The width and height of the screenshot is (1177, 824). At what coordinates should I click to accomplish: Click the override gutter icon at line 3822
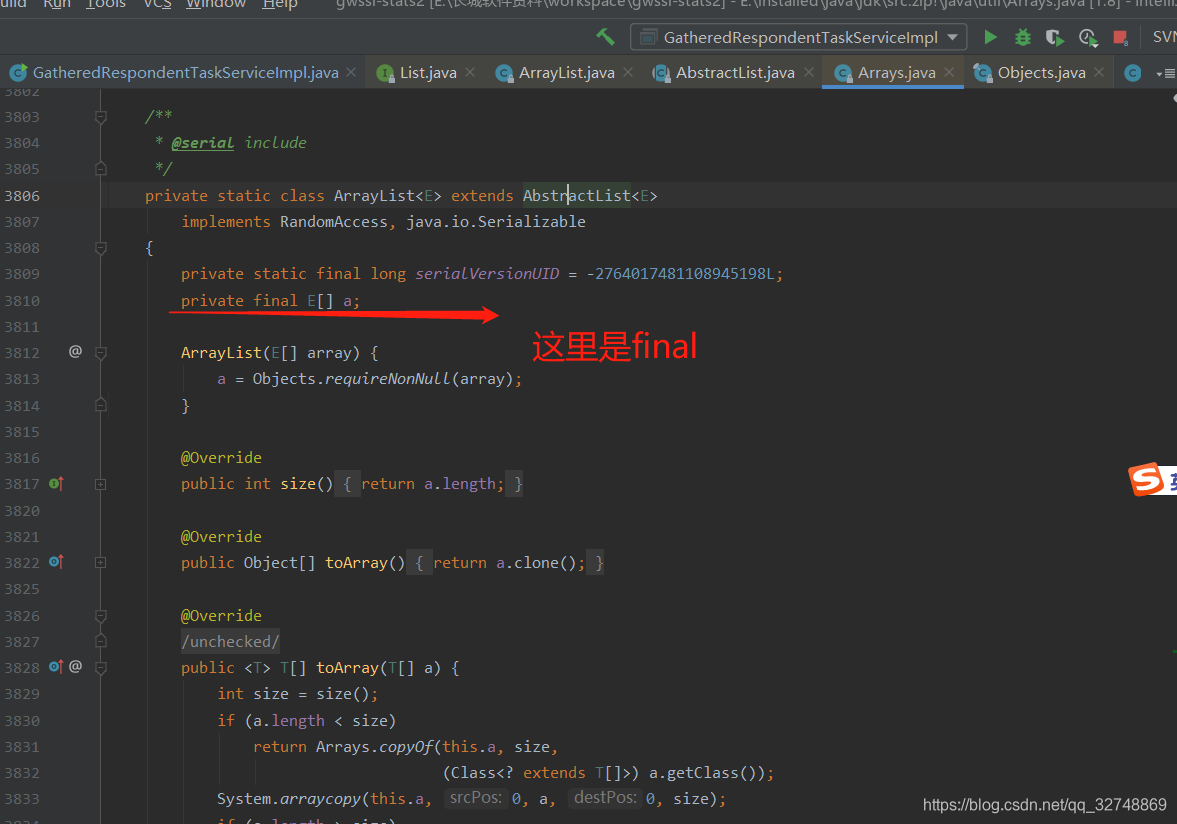(56, 561)
